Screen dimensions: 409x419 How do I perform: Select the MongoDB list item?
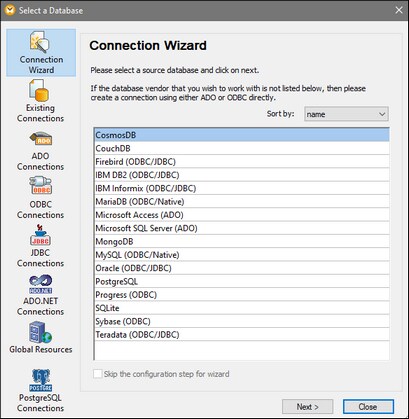click(x=242, y=242)
